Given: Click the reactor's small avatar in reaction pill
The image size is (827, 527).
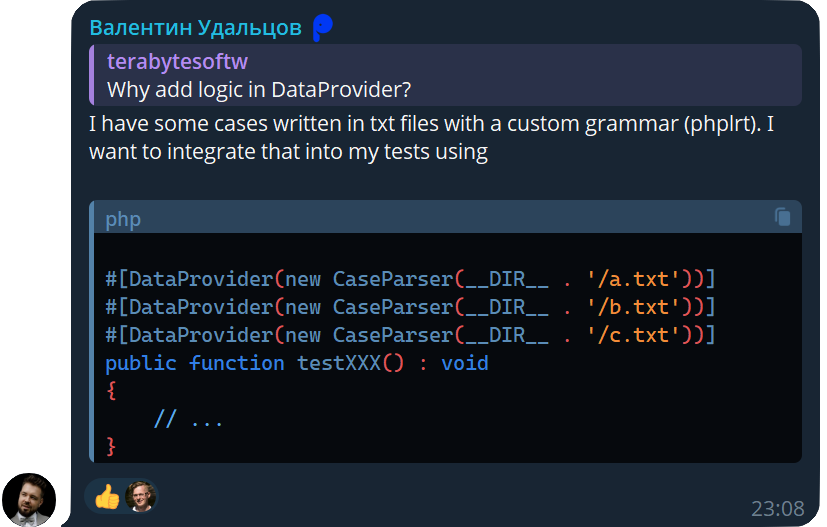Looking at the screenshot, I should pos(141,496).
